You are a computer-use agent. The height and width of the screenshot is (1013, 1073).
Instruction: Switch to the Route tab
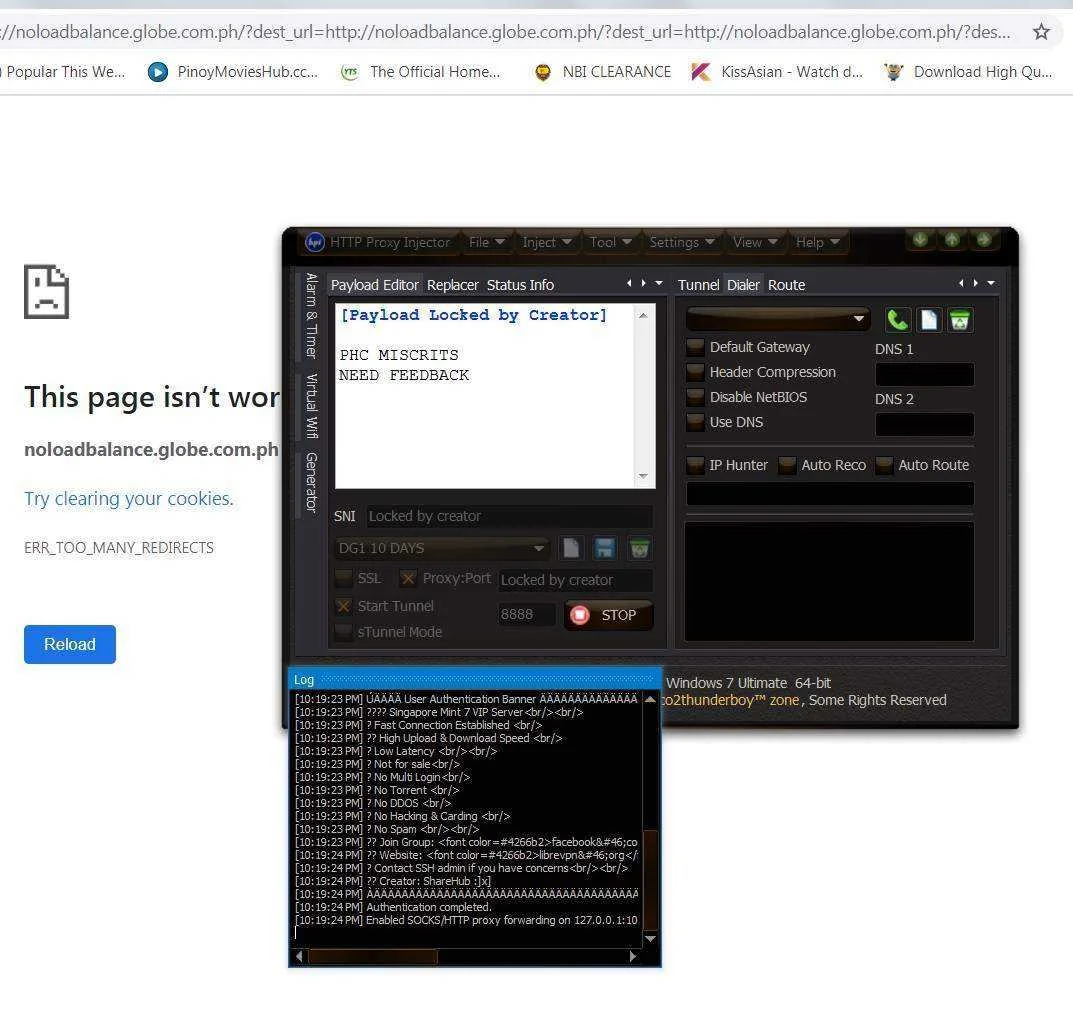coord(786,285)
